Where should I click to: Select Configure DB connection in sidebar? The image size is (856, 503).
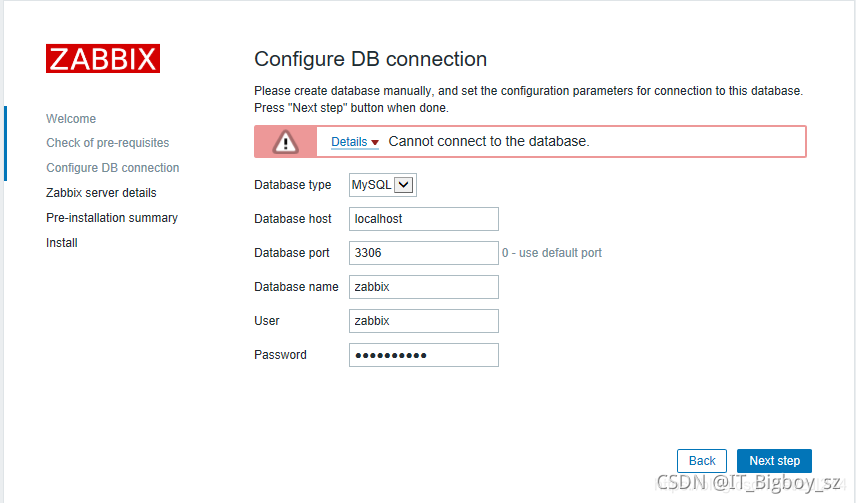(x=113, y=168)
